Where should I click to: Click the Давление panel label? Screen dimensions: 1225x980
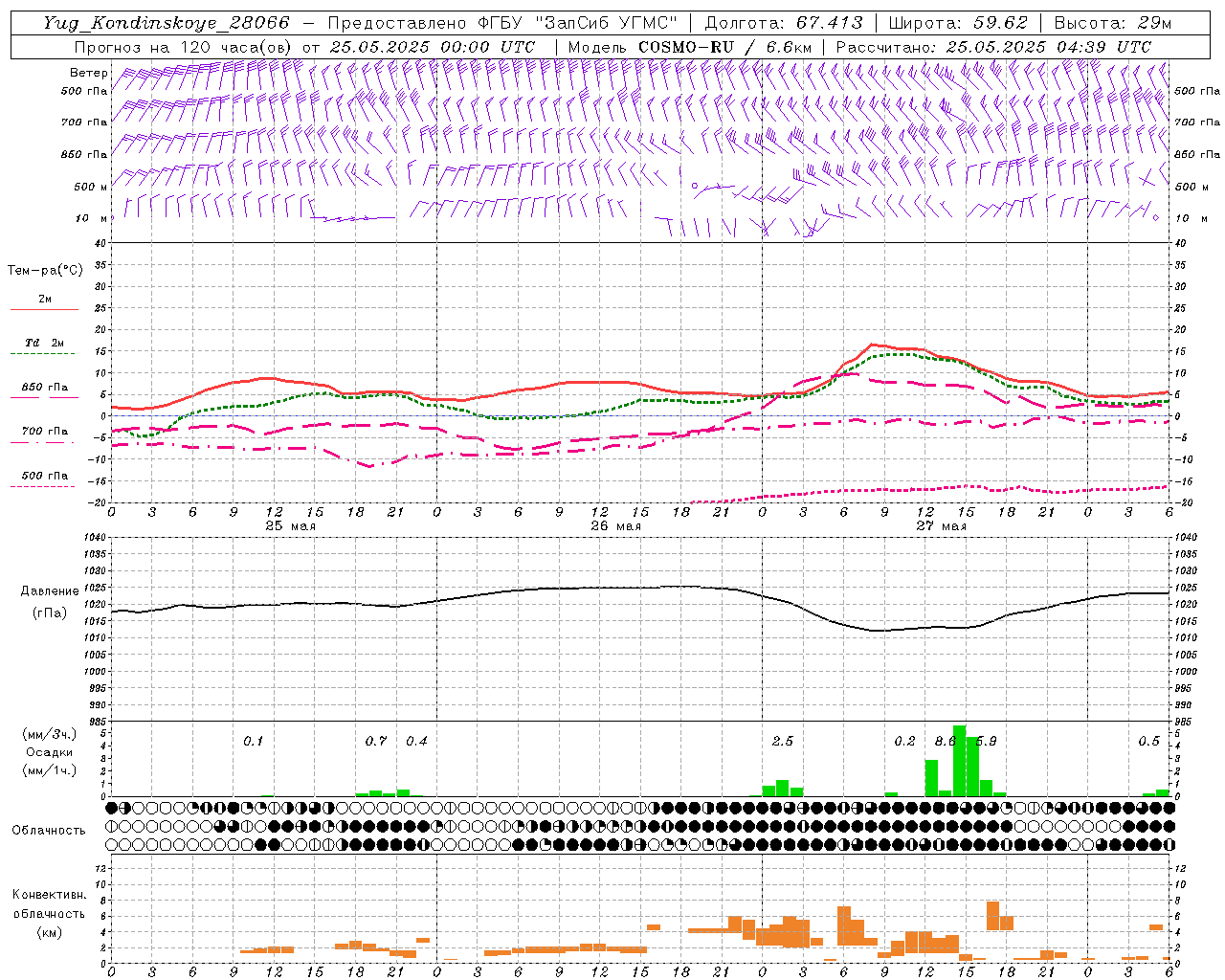50,591
